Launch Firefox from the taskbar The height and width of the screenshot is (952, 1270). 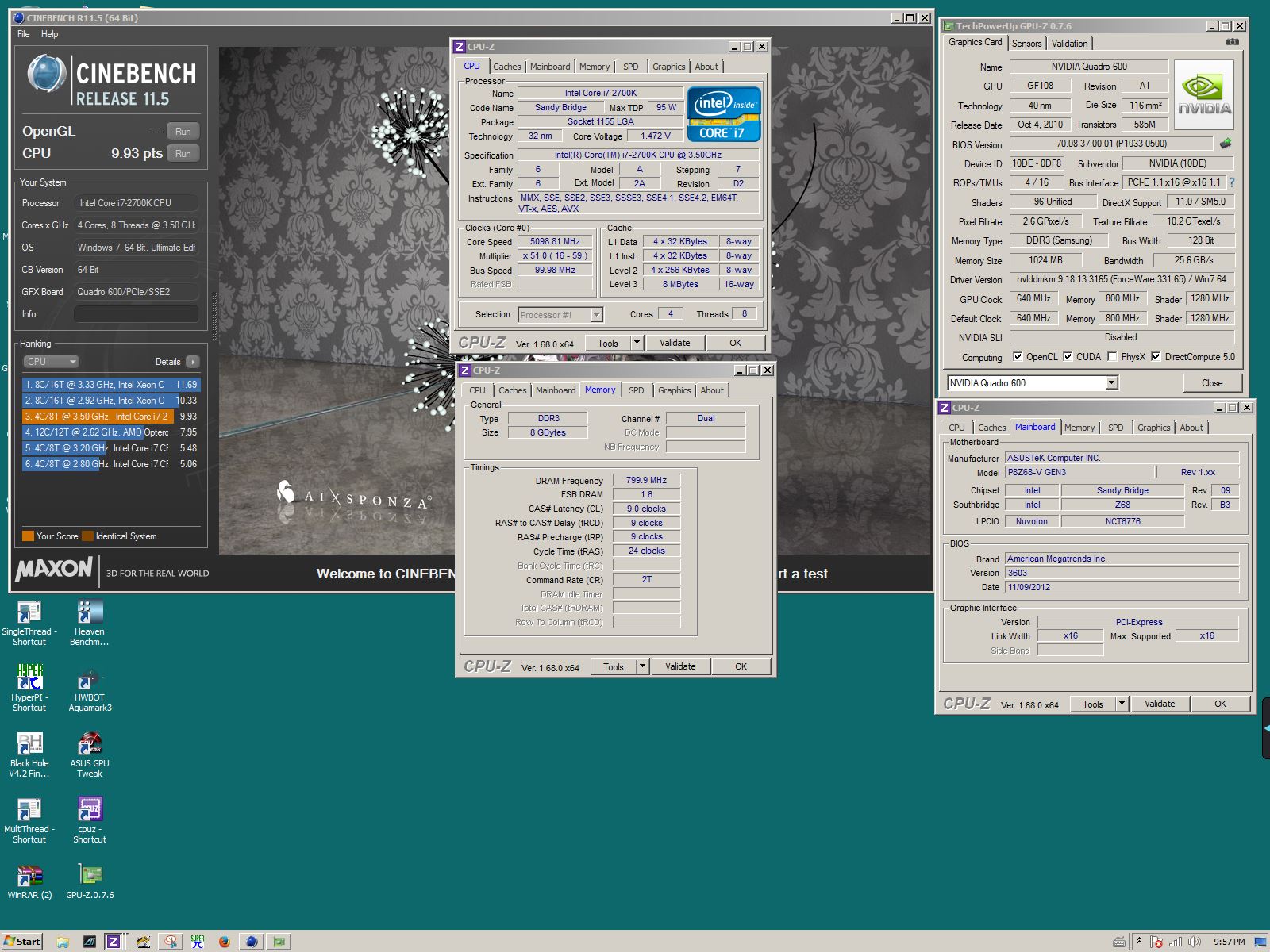tap(225, 942)
